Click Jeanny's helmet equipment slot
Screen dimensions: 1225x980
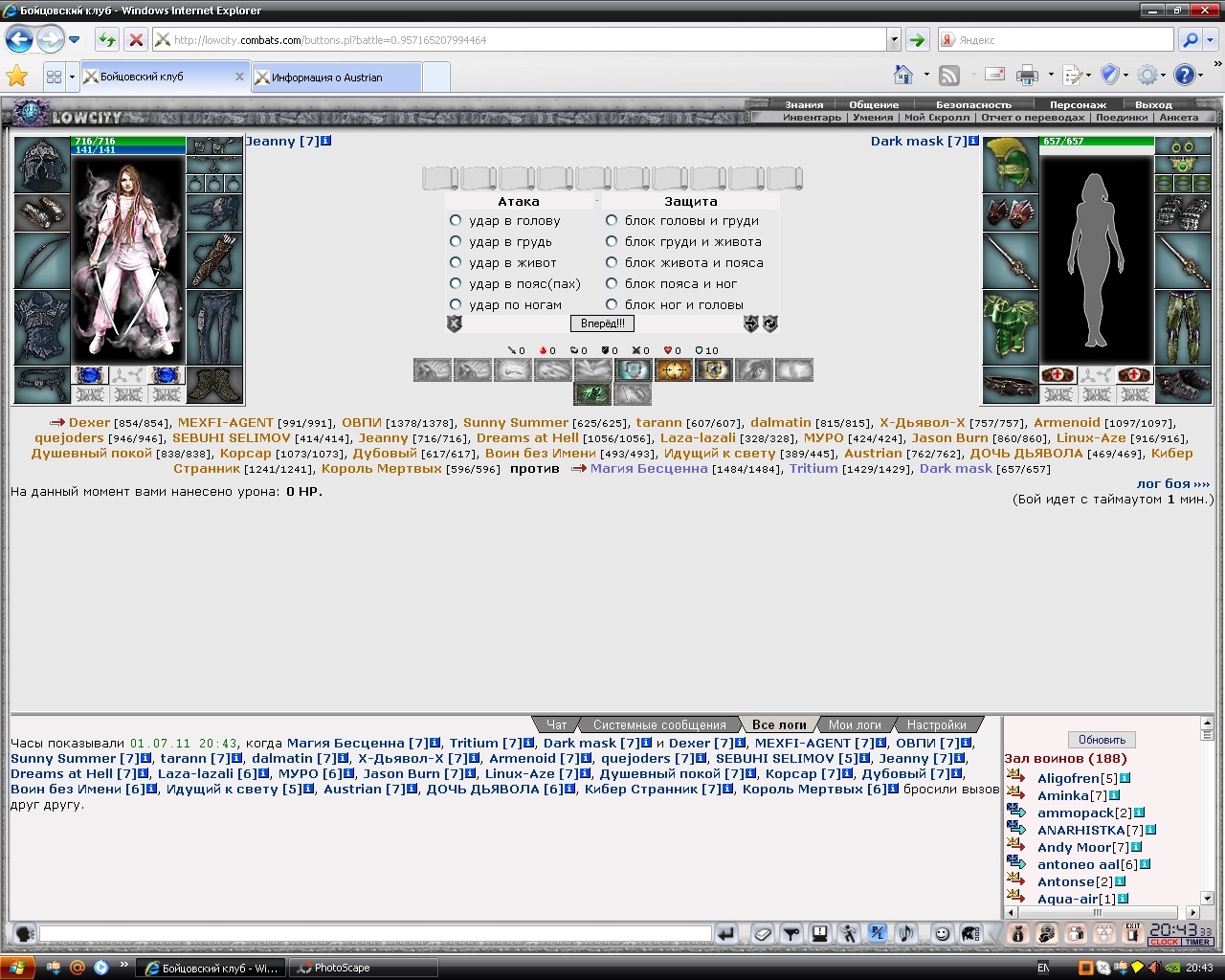(42, 165)
